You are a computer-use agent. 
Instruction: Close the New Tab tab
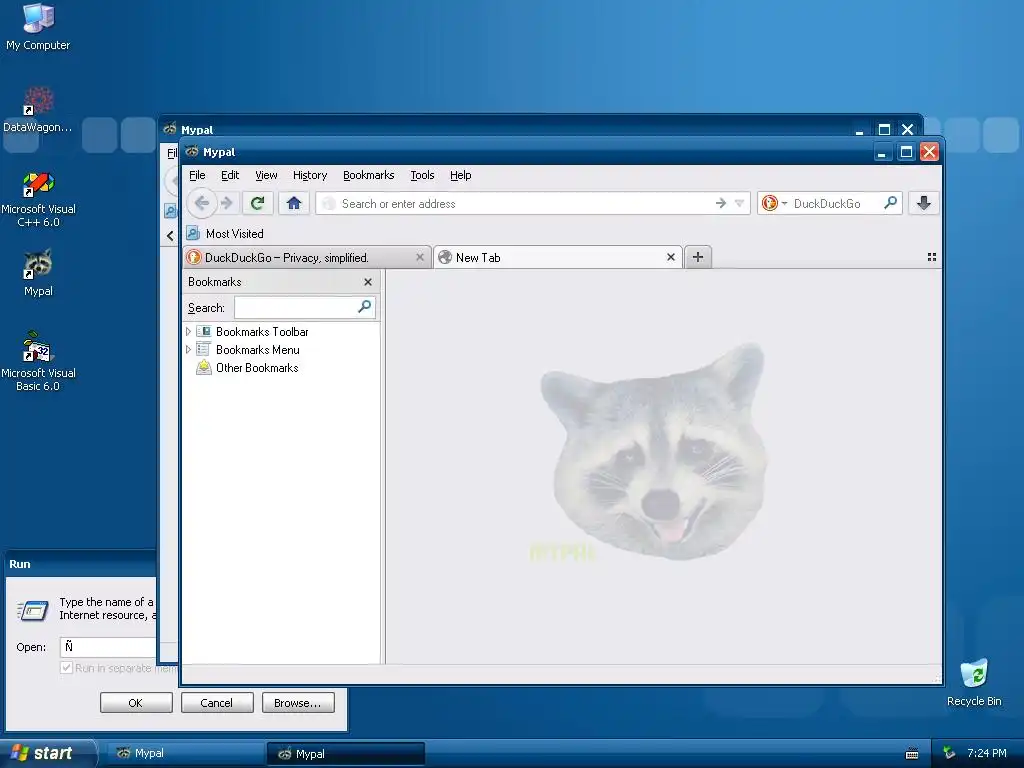tap(671, 257)
